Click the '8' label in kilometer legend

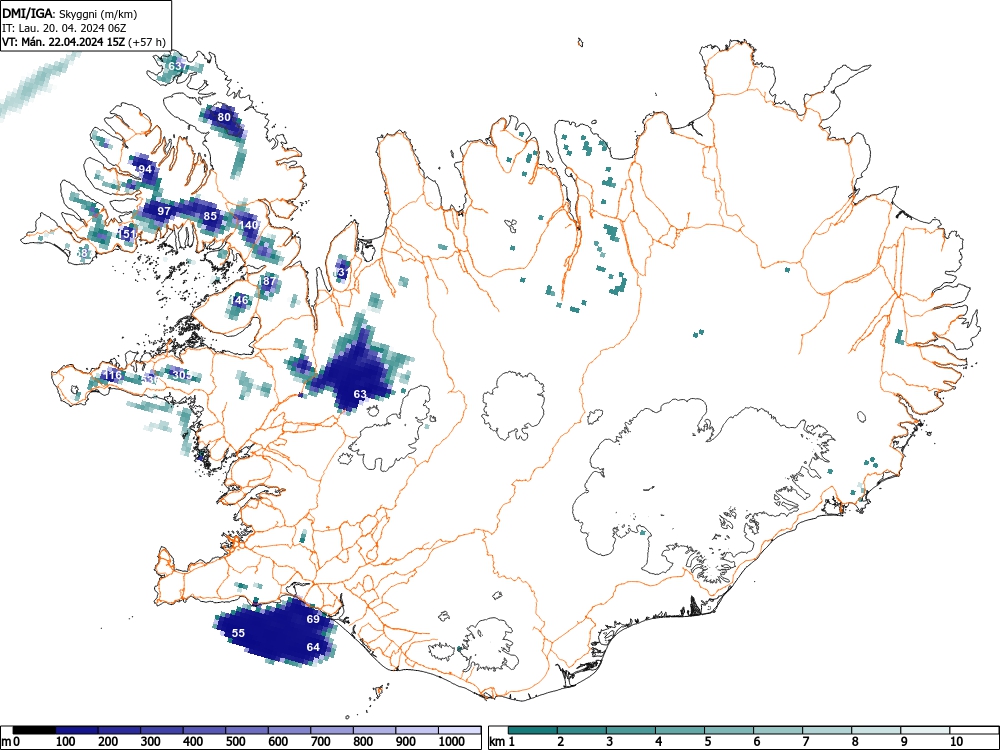pos(855,741)
